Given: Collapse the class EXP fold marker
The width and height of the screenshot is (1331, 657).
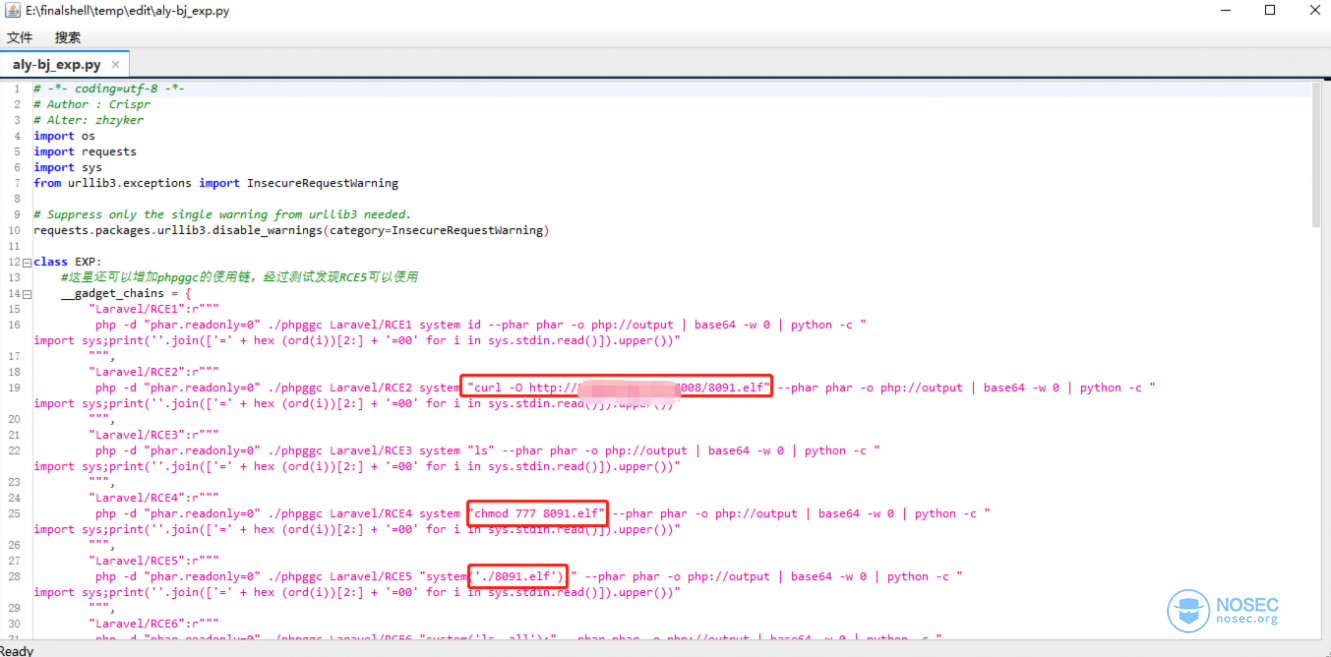Looking at the screenshot, I should pyautogui.click(x=27, y=262).
